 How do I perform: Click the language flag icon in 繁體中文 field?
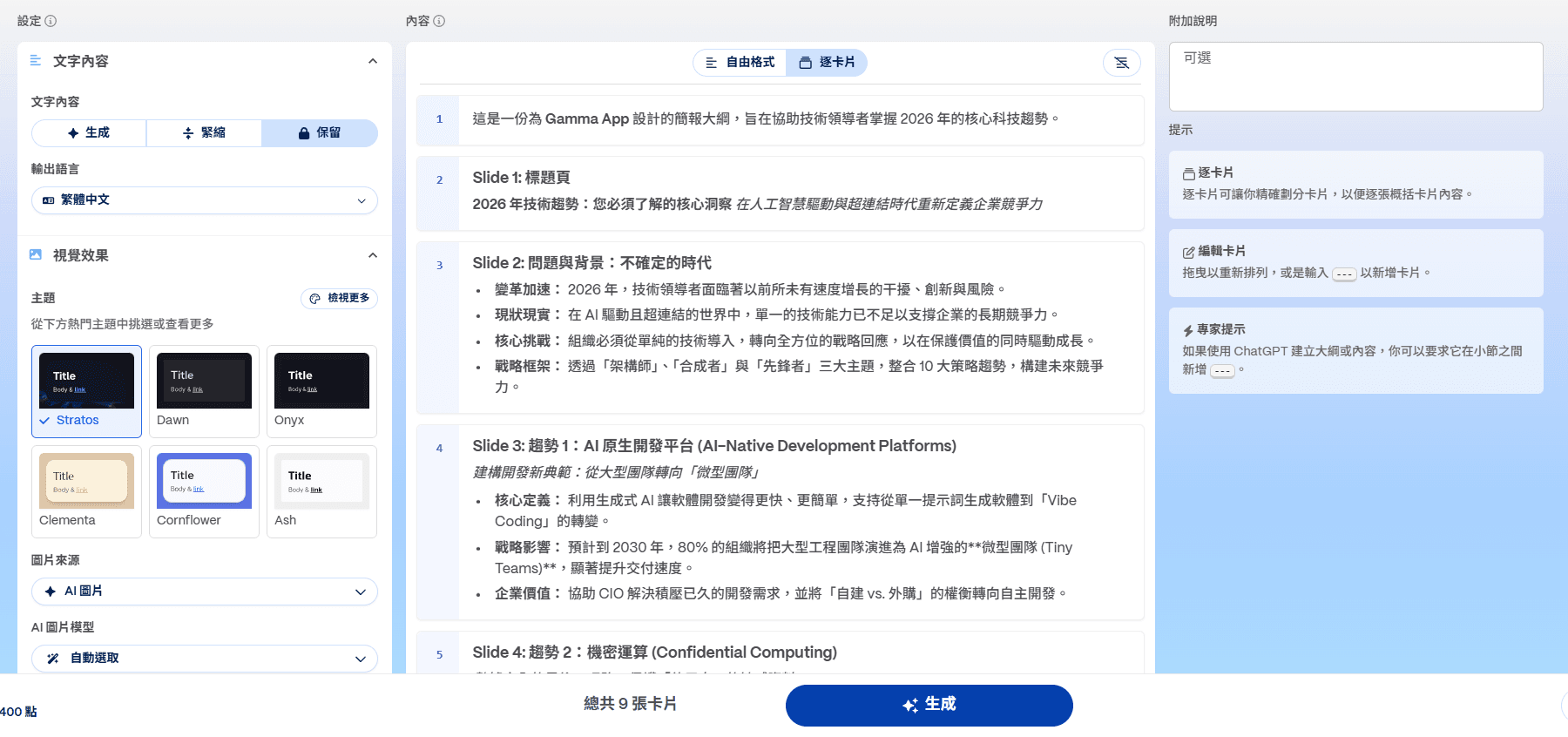[x=49, y=200]
